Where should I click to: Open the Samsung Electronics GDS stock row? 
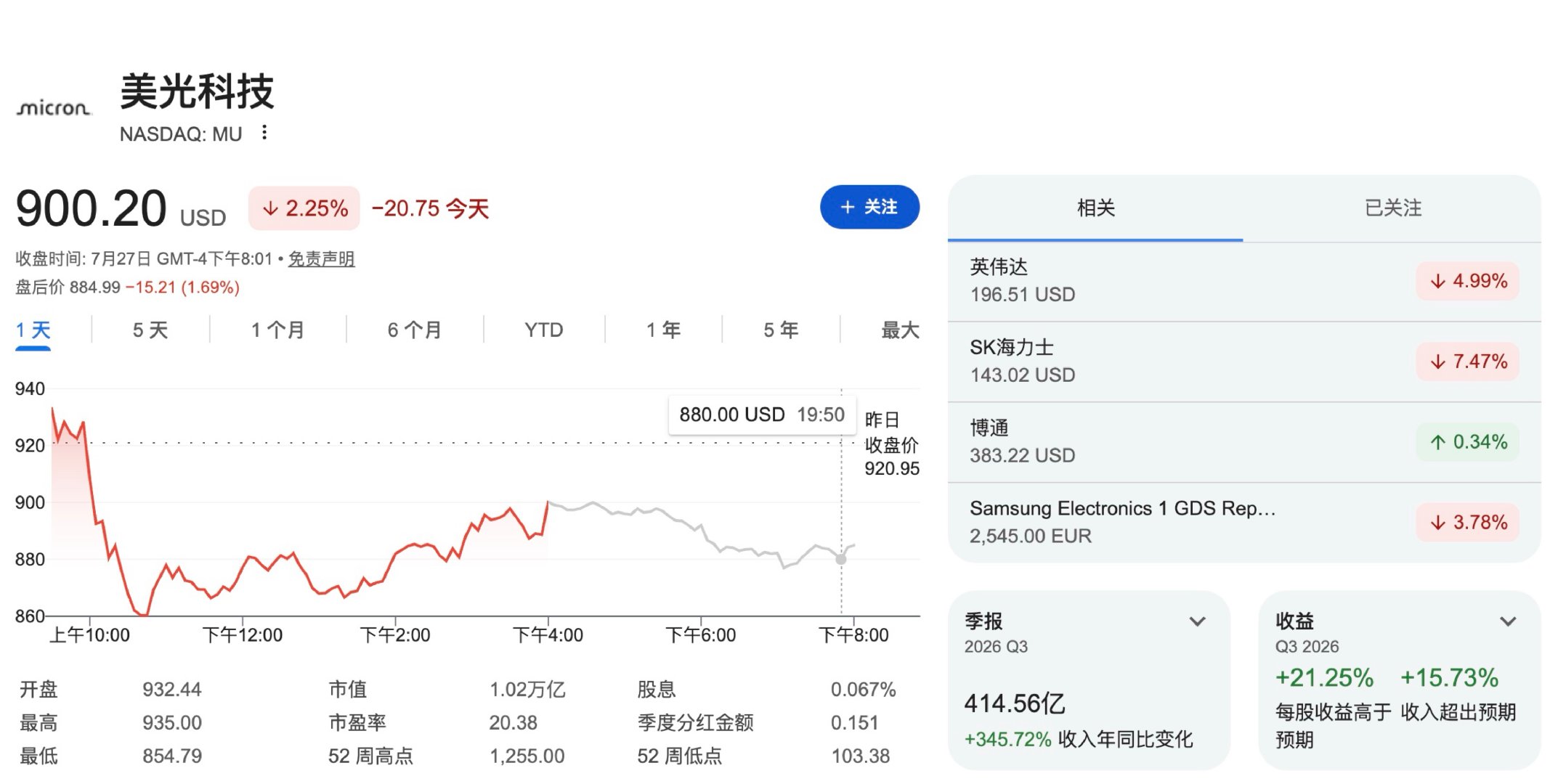[1244, 523]
